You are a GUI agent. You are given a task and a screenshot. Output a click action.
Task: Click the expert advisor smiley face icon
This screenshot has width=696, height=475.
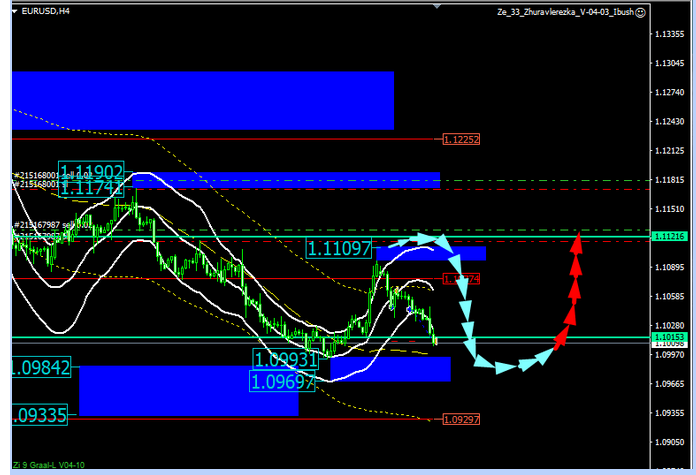pyautogui.click(x=641, y=12)
